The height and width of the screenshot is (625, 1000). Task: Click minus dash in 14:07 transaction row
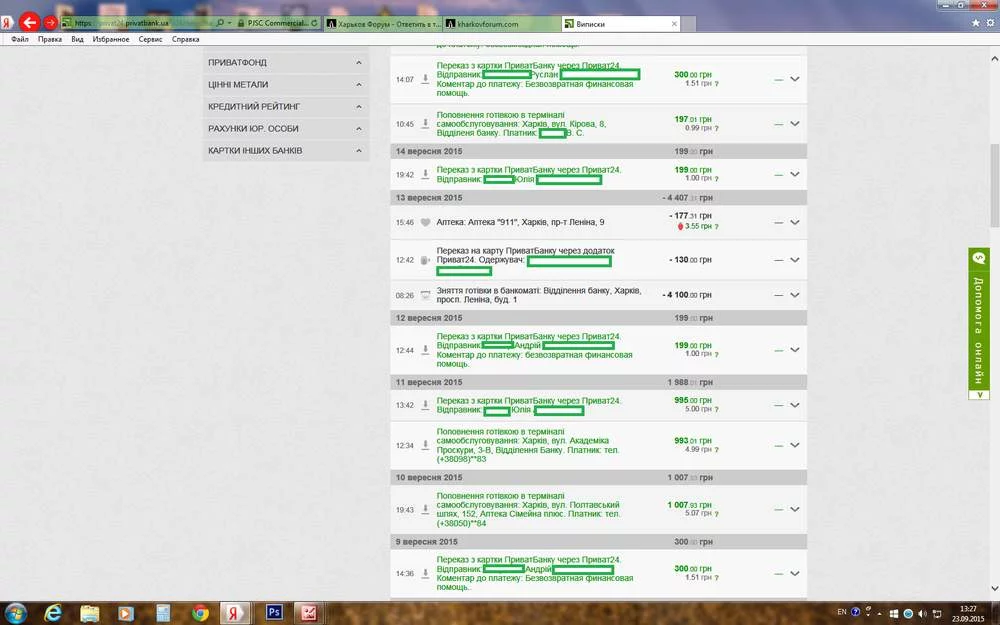click(x=778, y=80)
